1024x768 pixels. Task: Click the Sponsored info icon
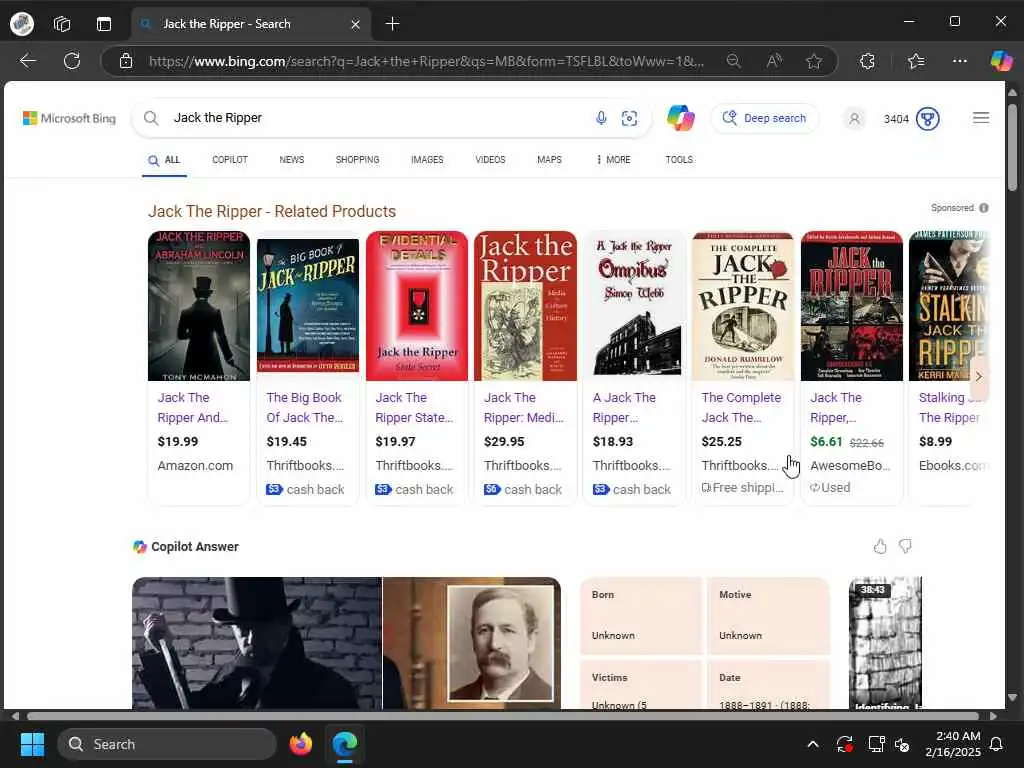984,208
